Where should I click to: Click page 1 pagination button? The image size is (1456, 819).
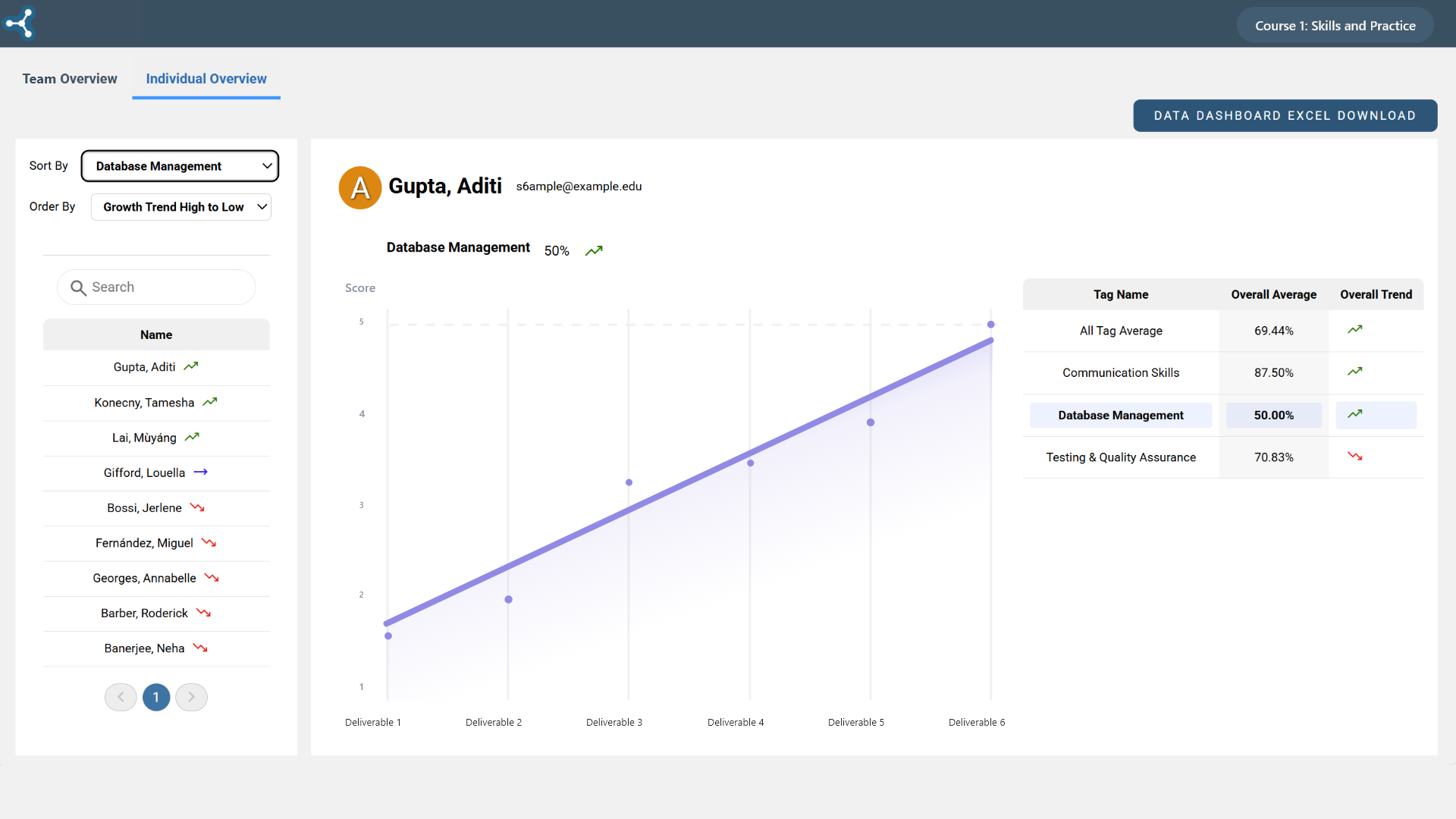point(156,697)
